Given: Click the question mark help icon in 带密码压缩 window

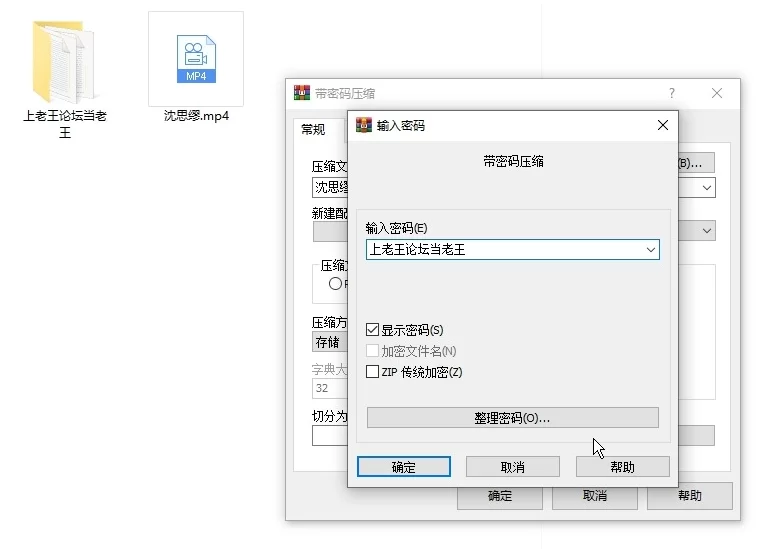Looking at the screenshot, I should (x=672, y=93).
